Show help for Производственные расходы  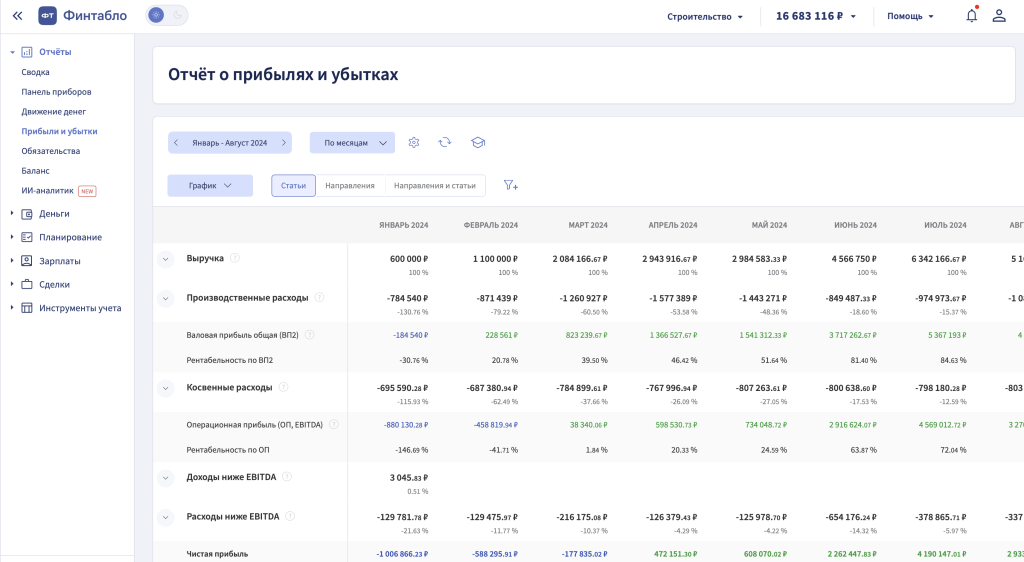319,297
